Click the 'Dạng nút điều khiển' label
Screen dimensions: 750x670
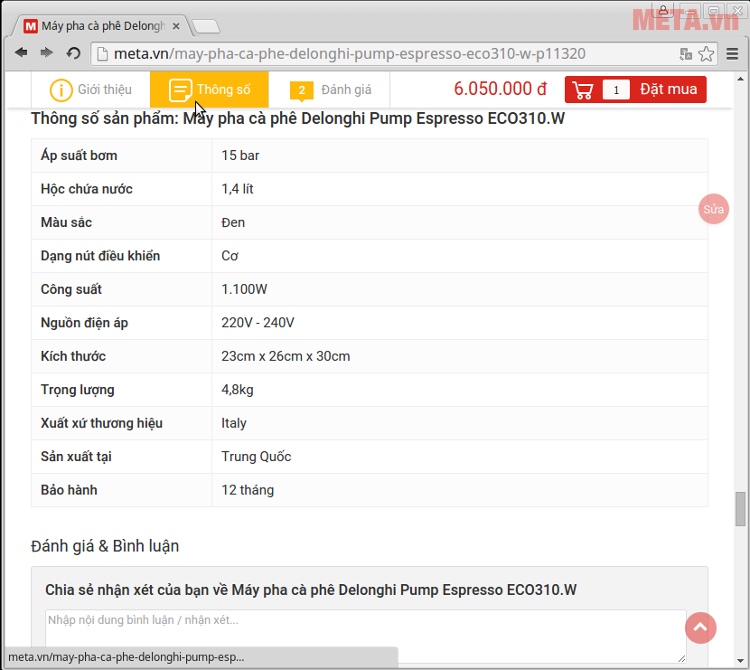tap(100, 256)
